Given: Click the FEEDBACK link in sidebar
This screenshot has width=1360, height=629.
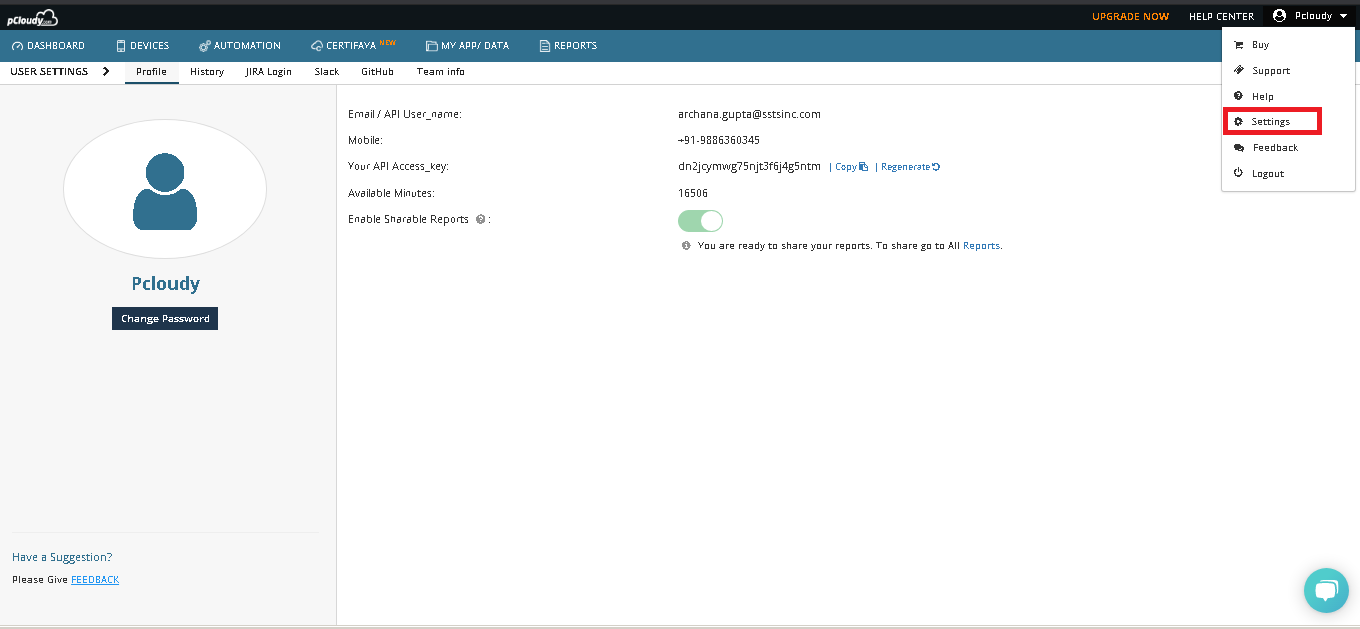Looking at the screenshot, I should [x=95, y=580].
